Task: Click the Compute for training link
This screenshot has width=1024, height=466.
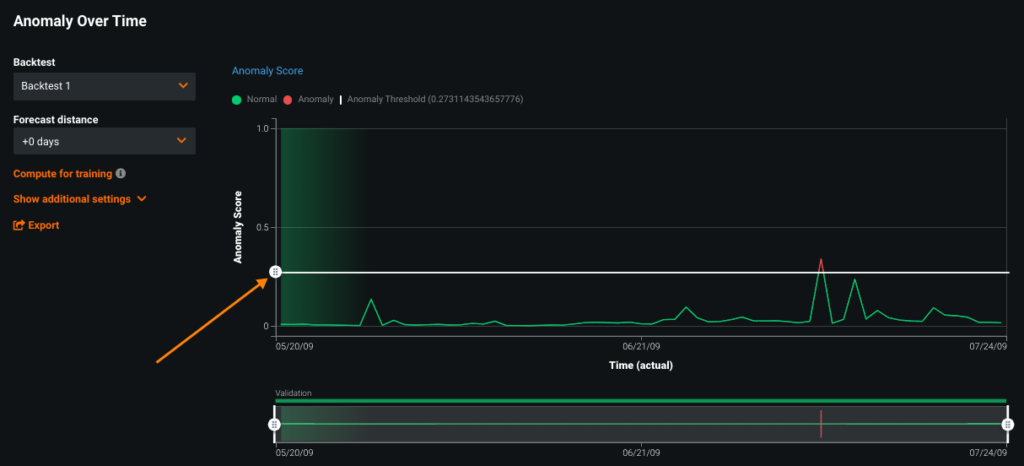Action: tap(63, 174)
